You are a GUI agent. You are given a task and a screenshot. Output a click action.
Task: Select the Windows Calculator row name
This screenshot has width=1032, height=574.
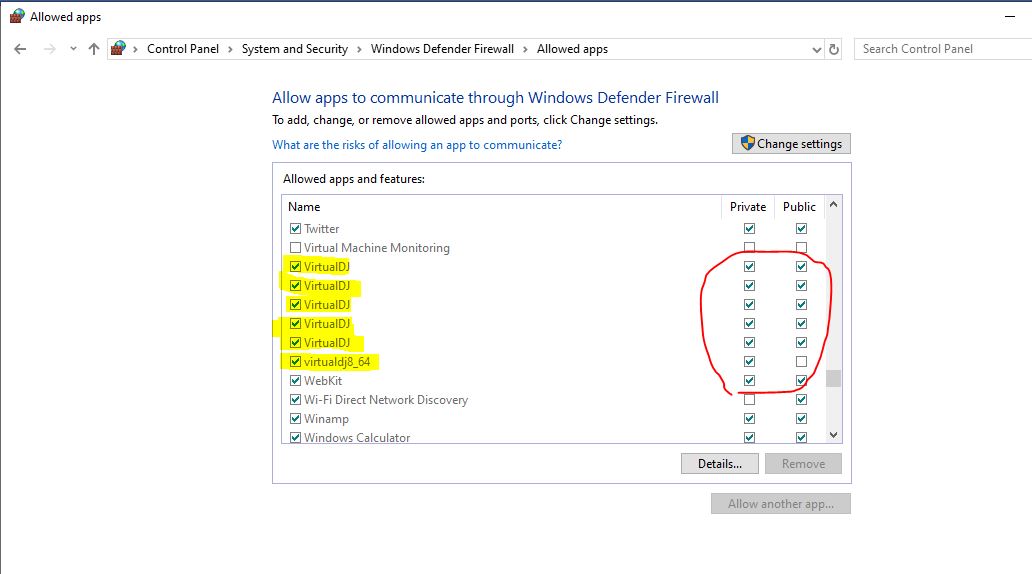(357, 437)
